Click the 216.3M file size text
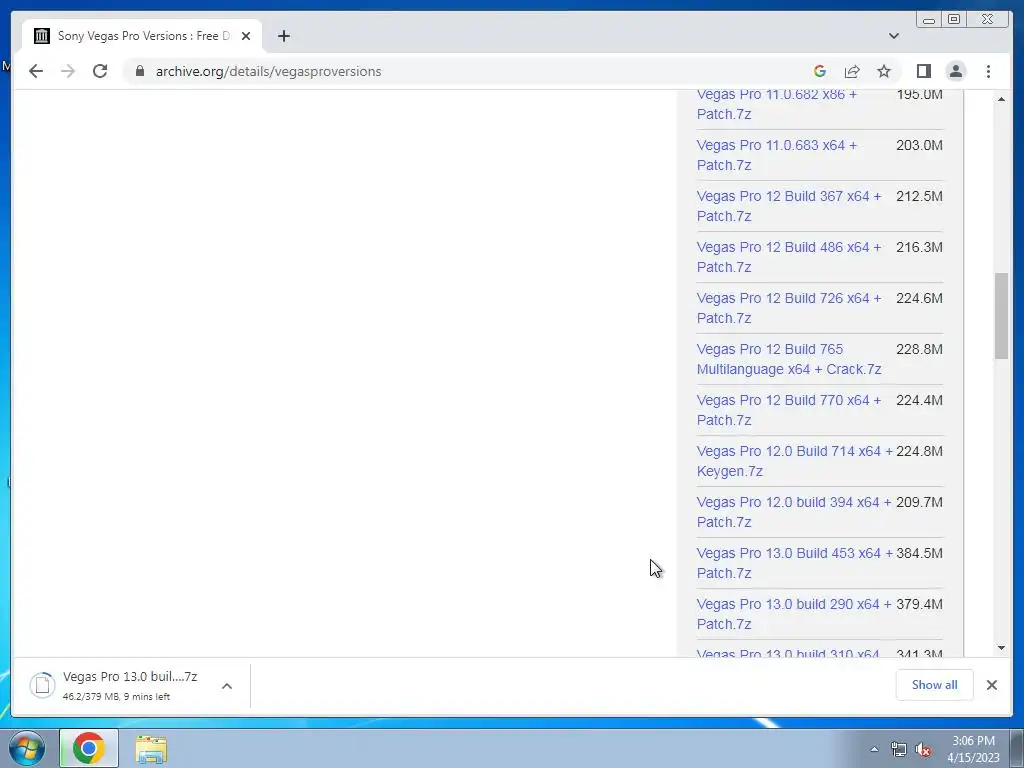Screen dimensions: 1024x768 click(x=920, y=248)
